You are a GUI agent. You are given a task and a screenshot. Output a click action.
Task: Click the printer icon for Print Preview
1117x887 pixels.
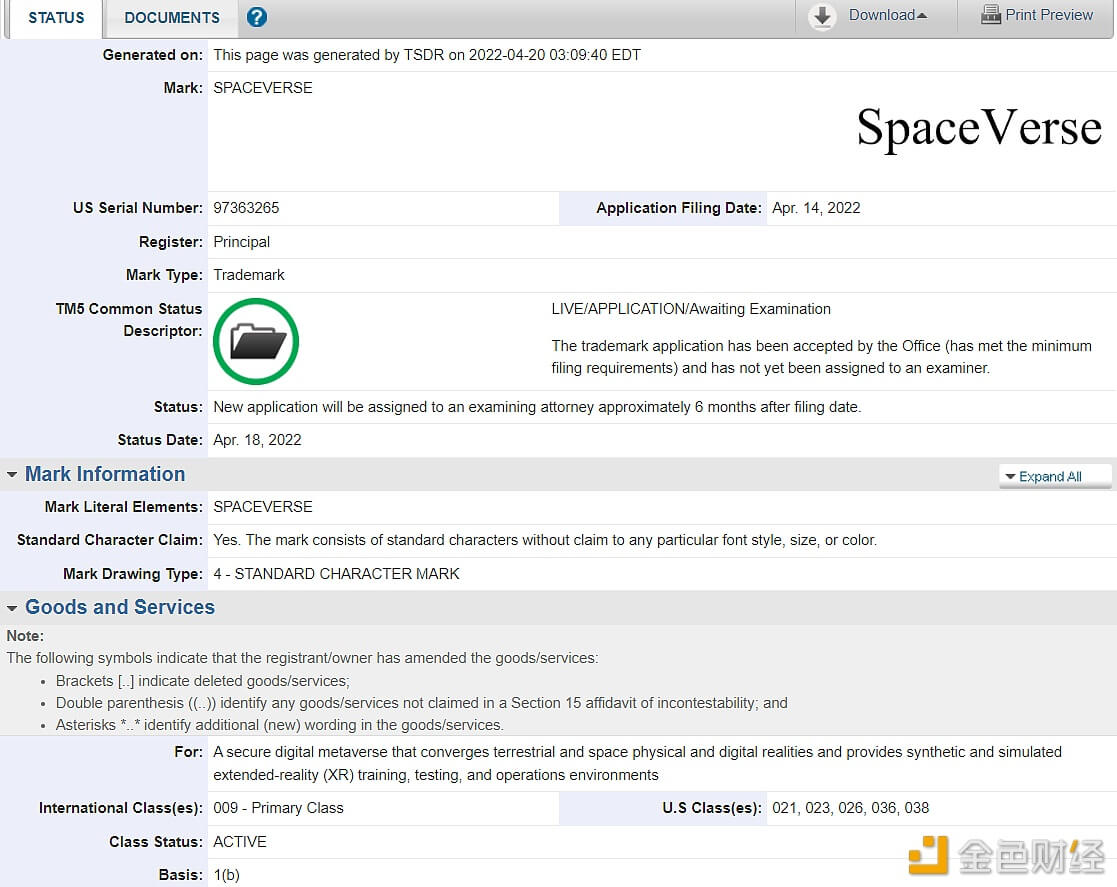(x=991, y=14)
